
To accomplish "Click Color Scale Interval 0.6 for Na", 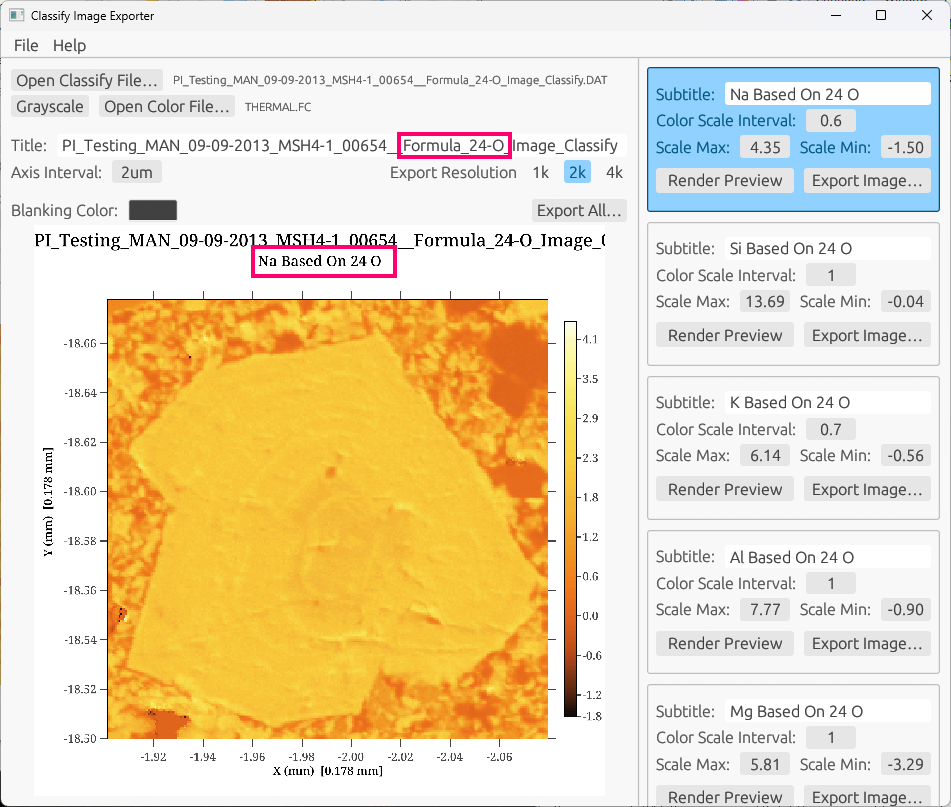I will (x=830, y=121).
